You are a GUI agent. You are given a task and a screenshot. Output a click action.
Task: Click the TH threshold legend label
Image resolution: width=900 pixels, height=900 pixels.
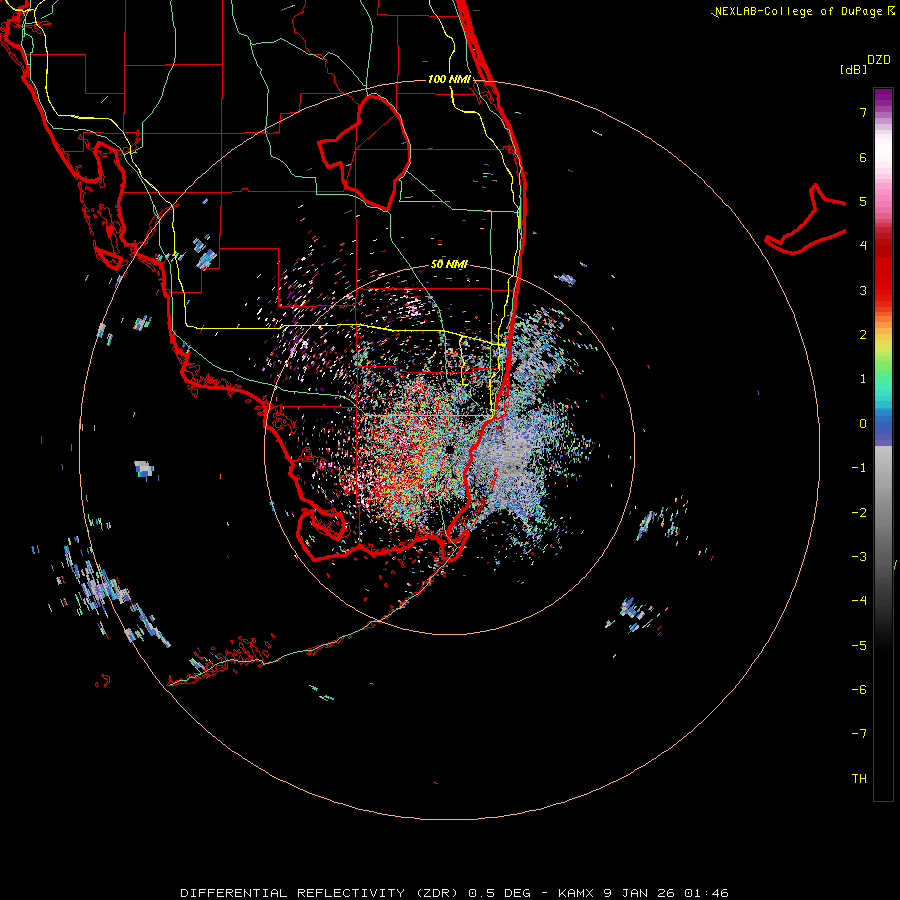[x=859, y=779]
